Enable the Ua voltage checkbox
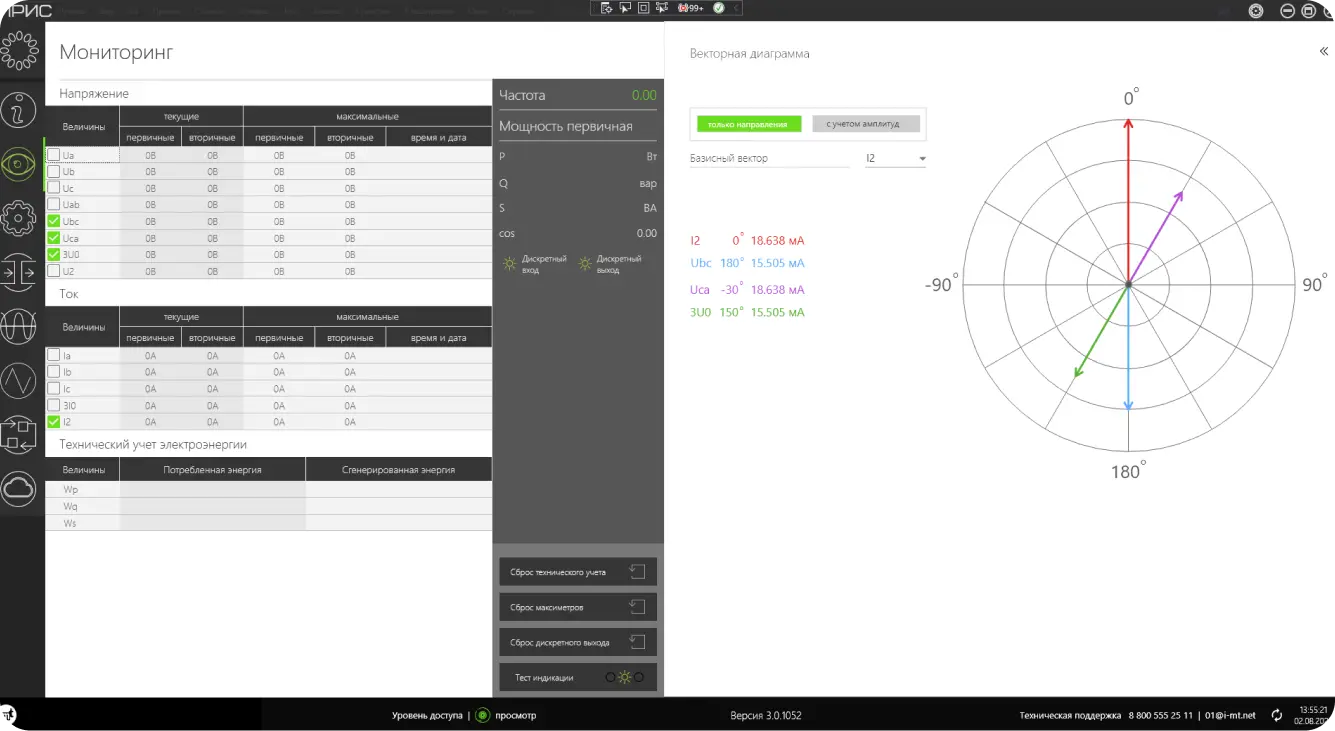The width and height of the screenshot is (1335, 731). click(x=54, y=155)
